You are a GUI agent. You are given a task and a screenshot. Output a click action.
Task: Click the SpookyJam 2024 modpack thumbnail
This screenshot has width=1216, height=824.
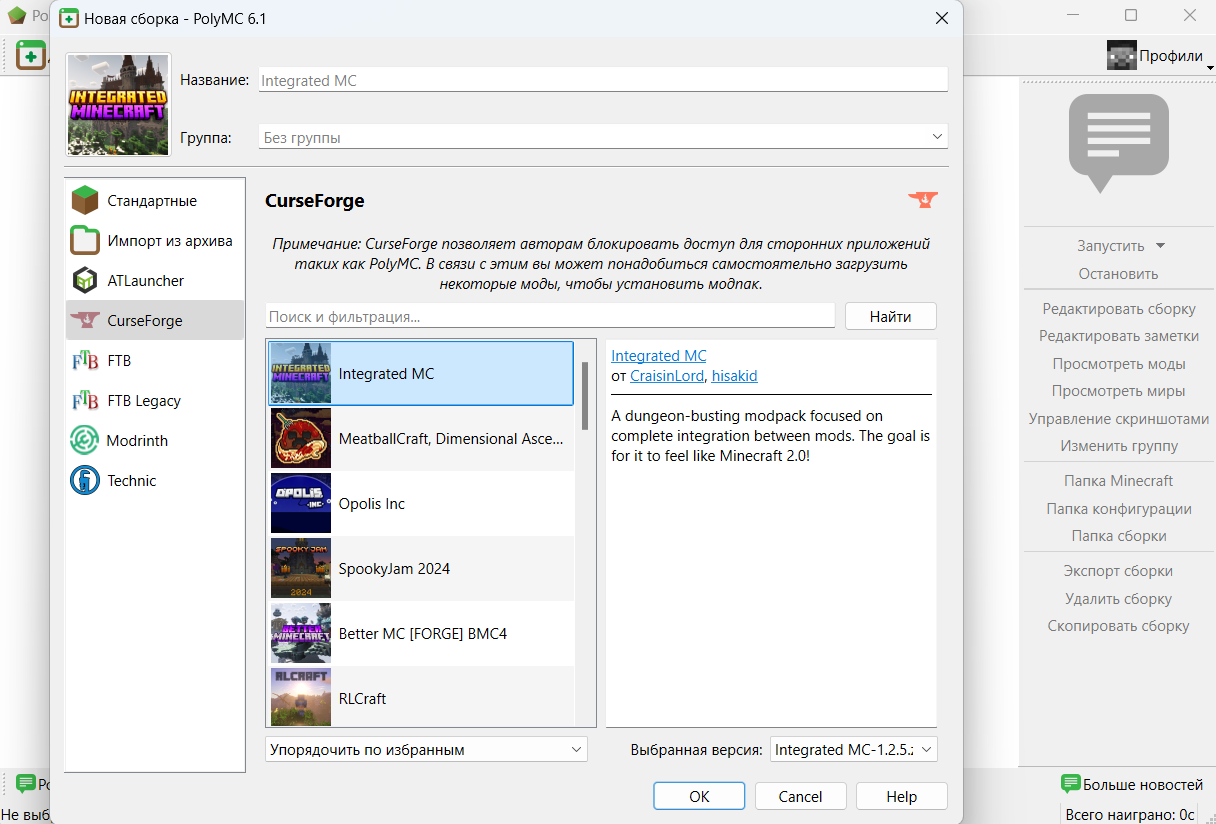point(301,568)
